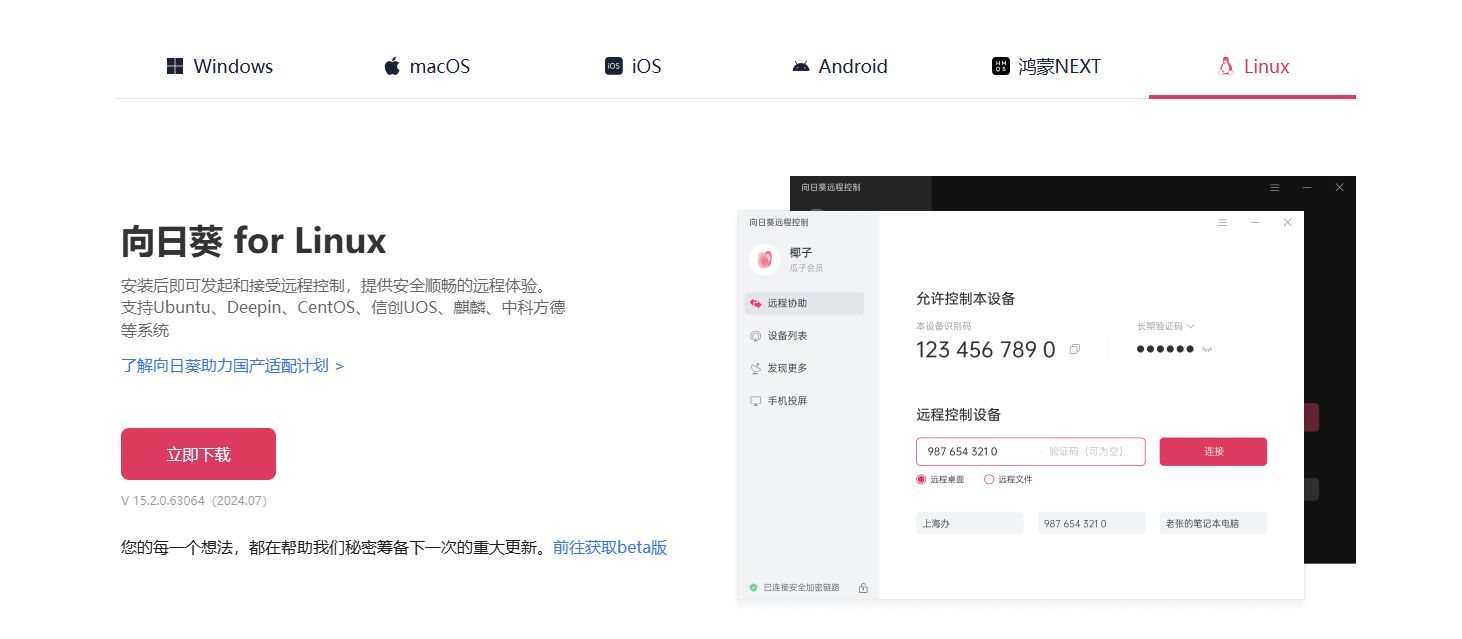Minimize the dark back window
This screenshot has width=1462, height=639.
pos(1307,187)
